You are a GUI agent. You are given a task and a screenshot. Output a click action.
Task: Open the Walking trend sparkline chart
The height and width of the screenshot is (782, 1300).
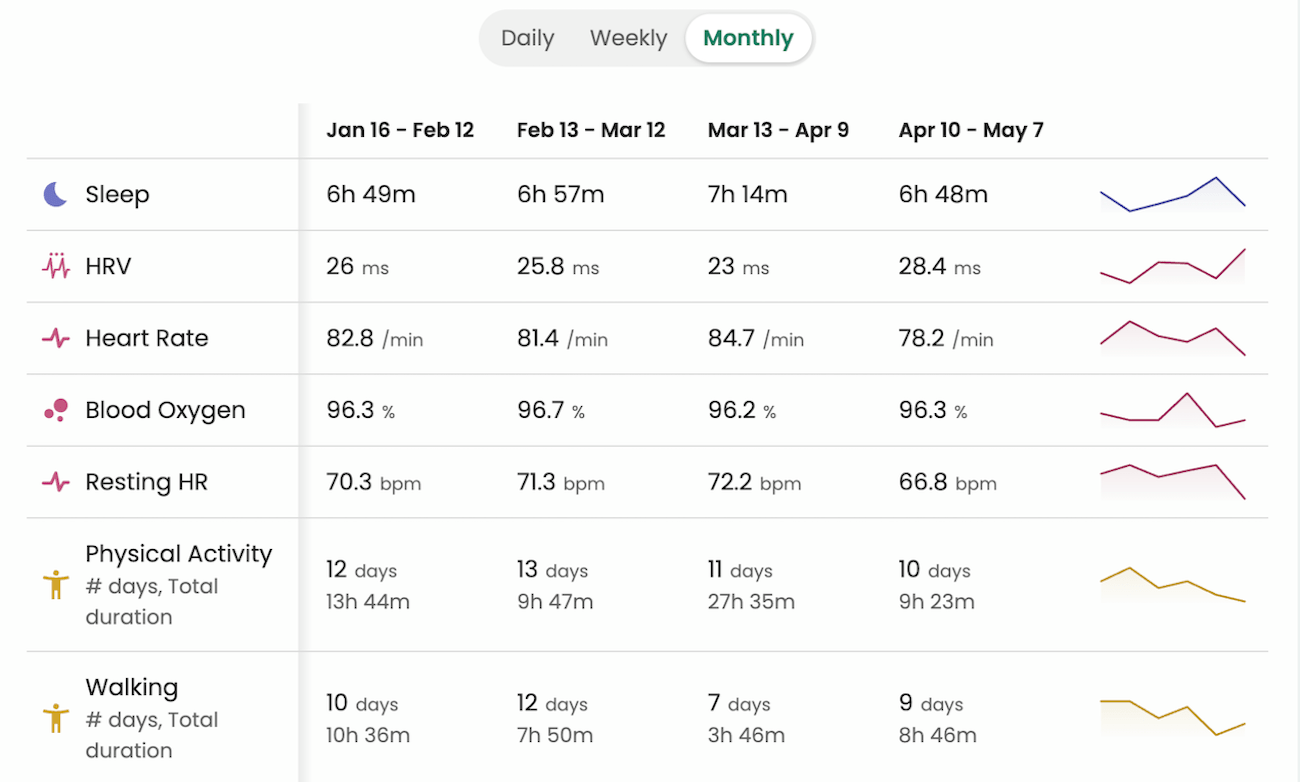[x=1172, y=717]
